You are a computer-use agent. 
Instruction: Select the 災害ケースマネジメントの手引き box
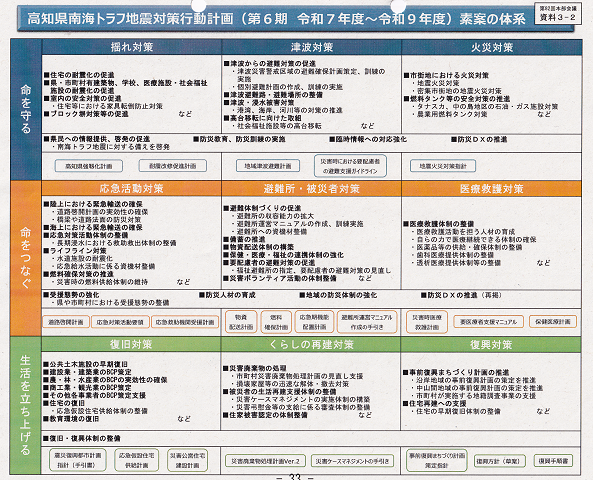click(x=352, y=461)
